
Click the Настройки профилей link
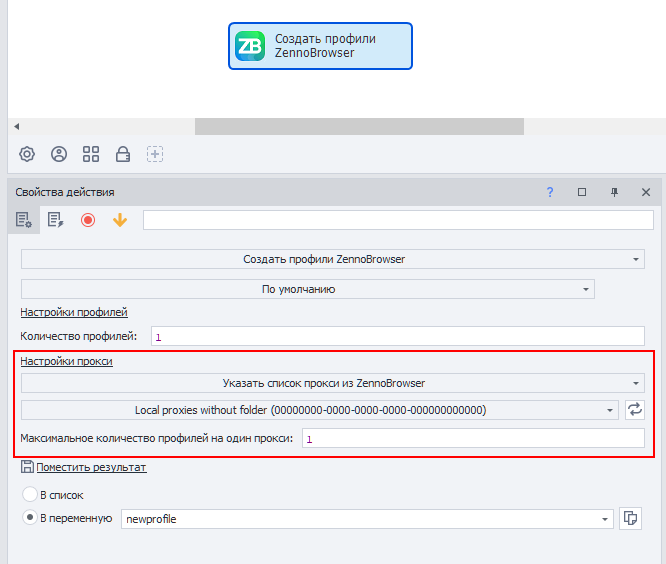point(74,312)
